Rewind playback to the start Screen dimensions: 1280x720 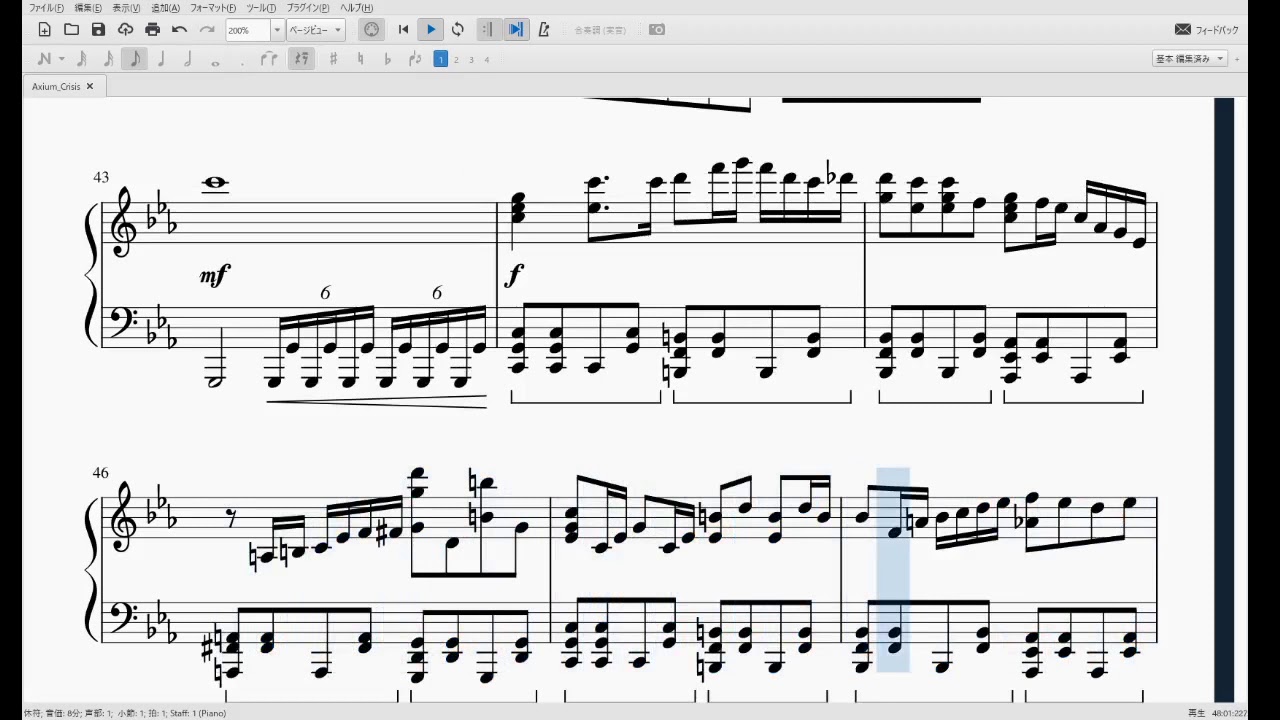[x=403, y=30]
